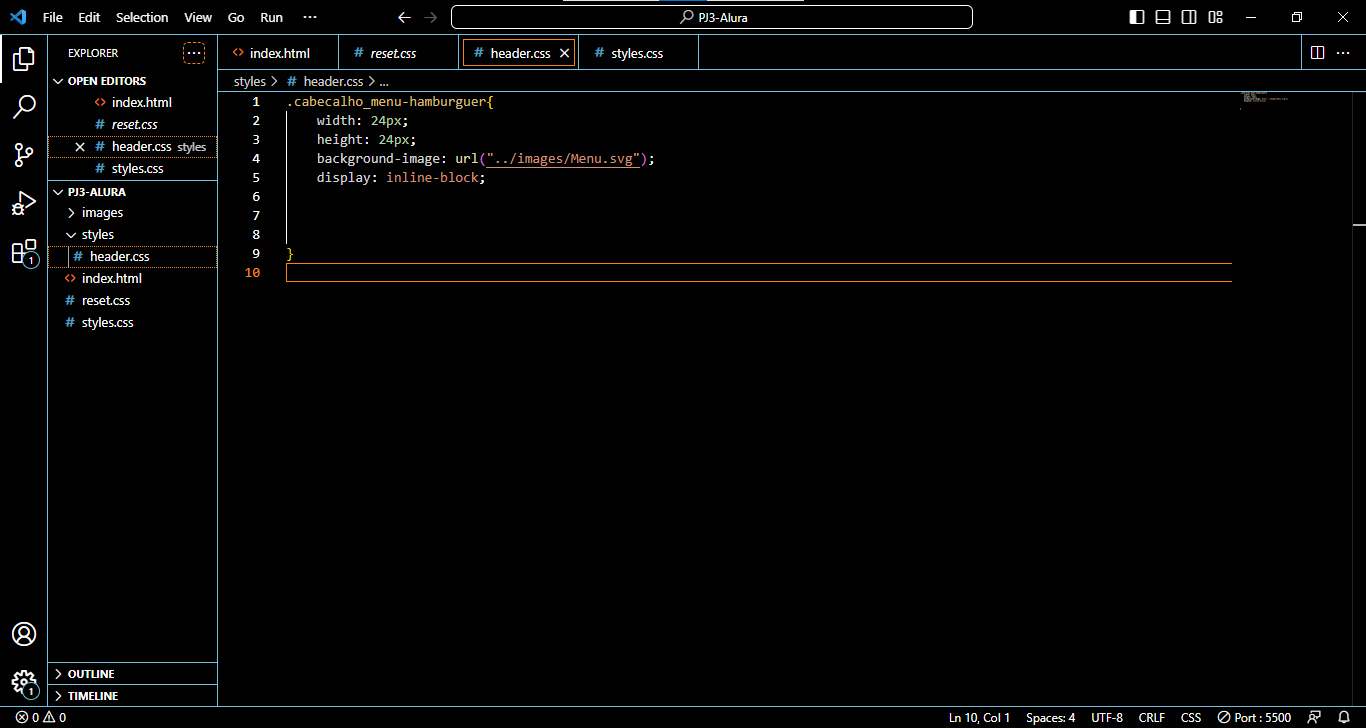1366x728 pixels.
Task: Open the Accounts menu icon
Action: coord(24,634)
